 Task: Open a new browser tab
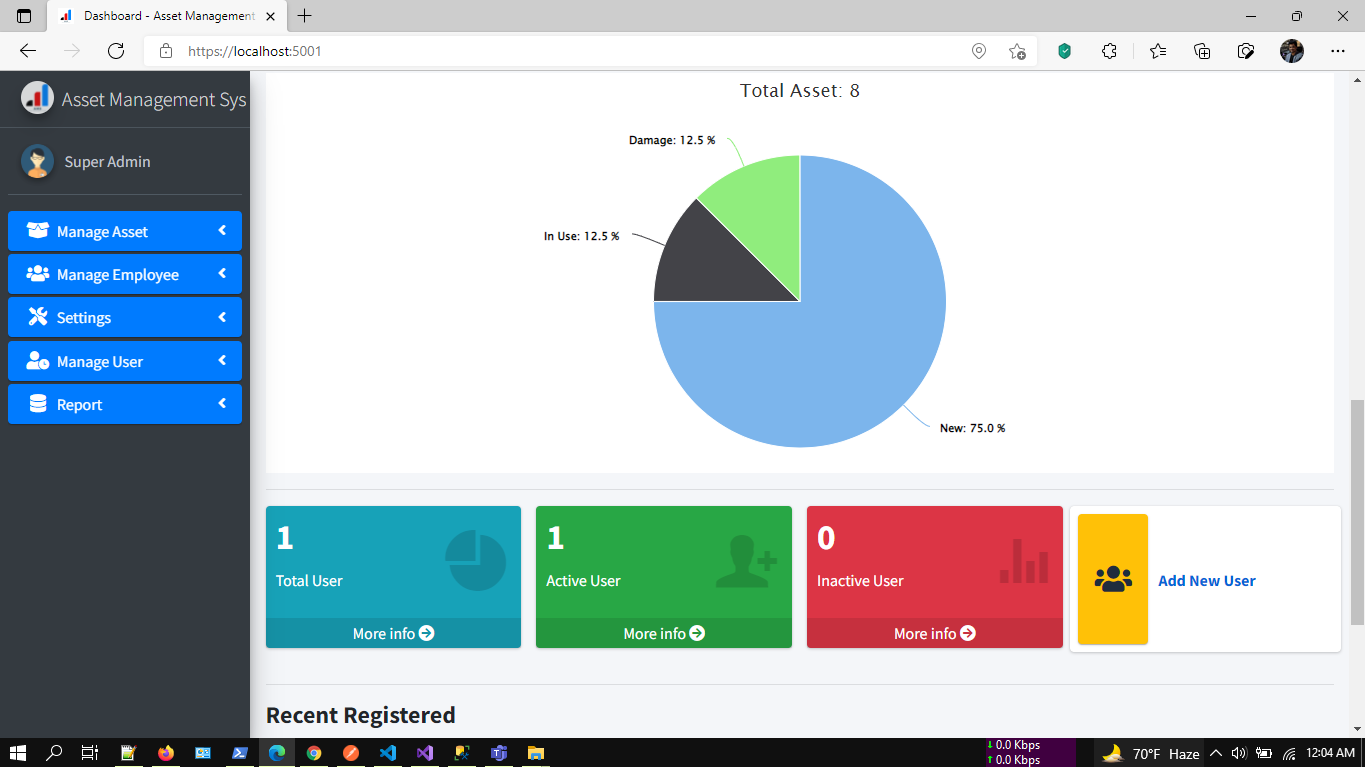tap(305, 16)
